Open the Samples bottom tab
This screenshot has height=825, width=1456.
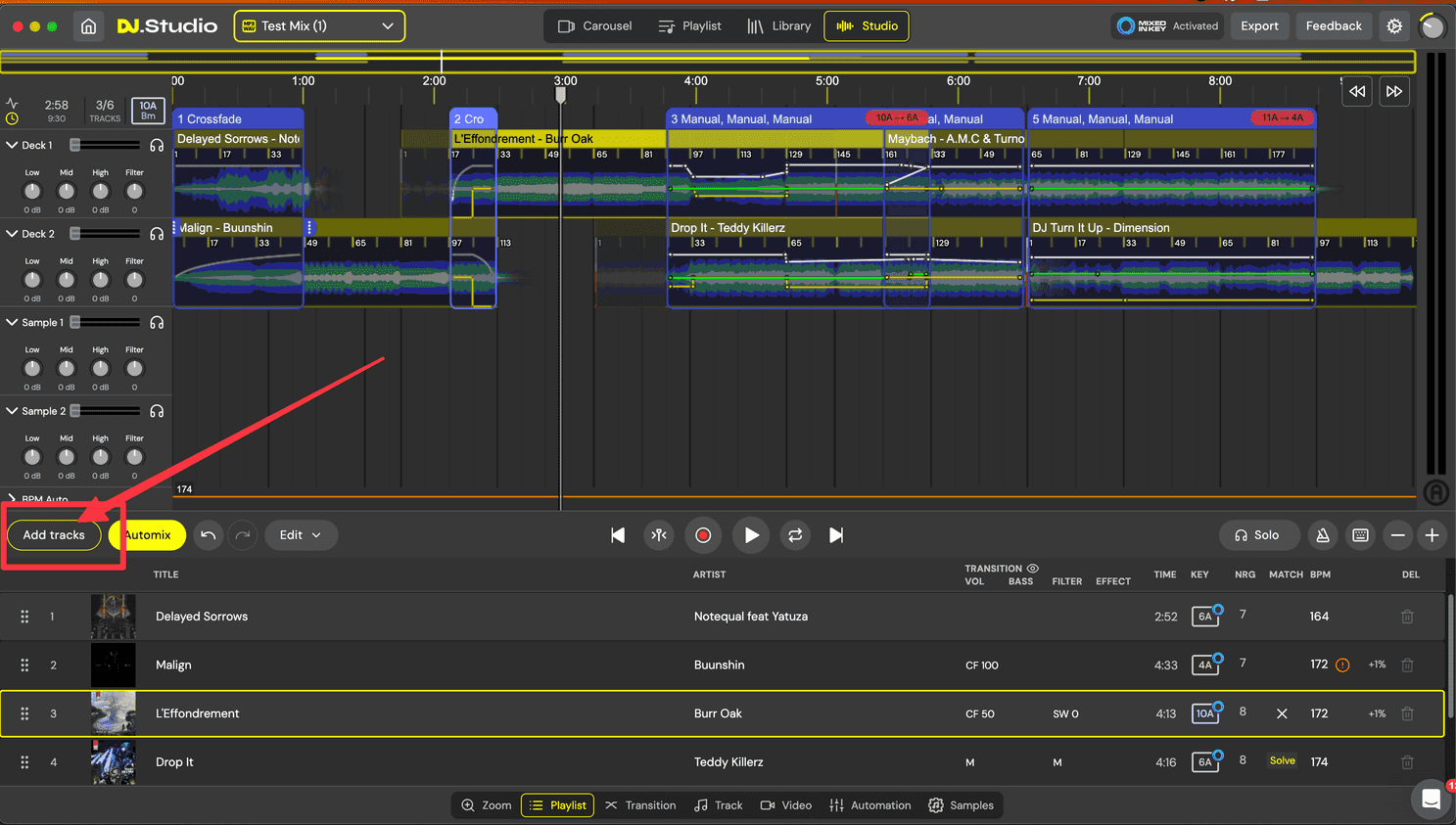tap(962, 805)
